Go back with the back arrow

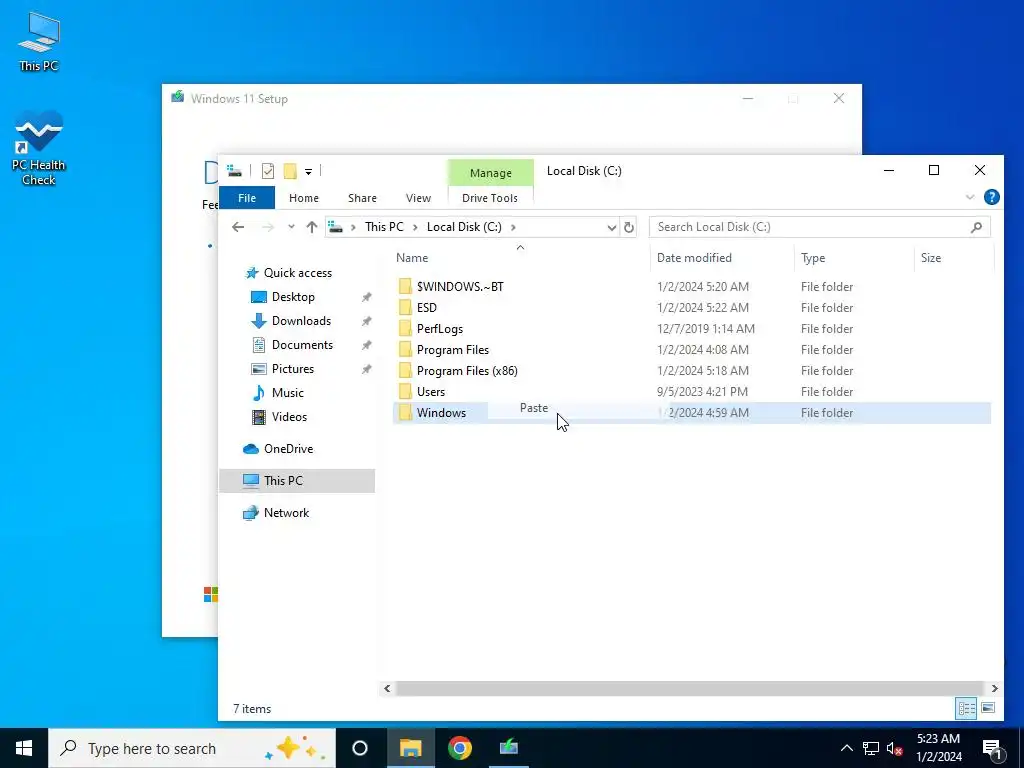(238, 227)
